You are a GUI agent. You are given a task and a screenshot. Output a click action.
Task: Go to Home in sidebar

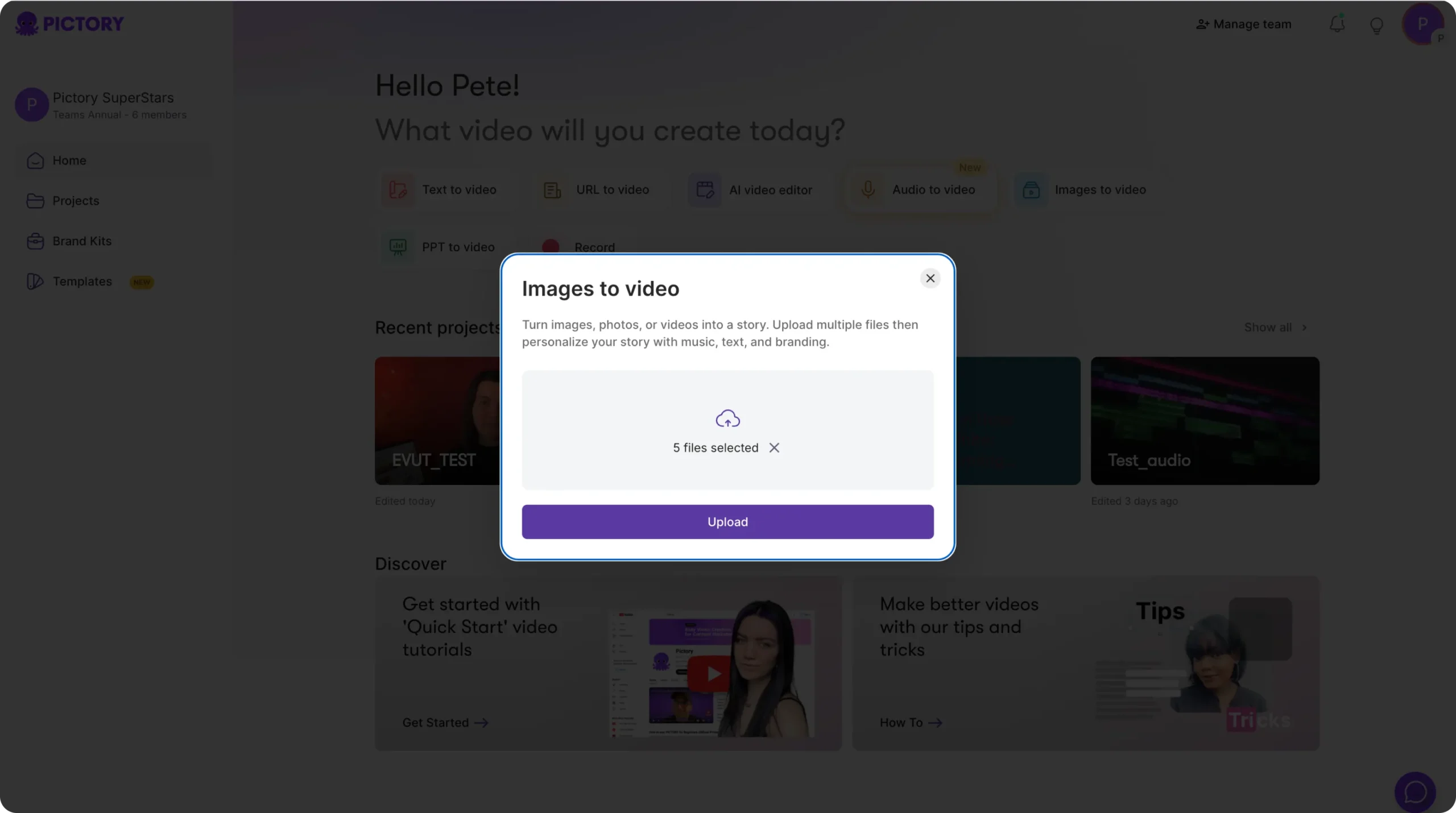point(69,161)
